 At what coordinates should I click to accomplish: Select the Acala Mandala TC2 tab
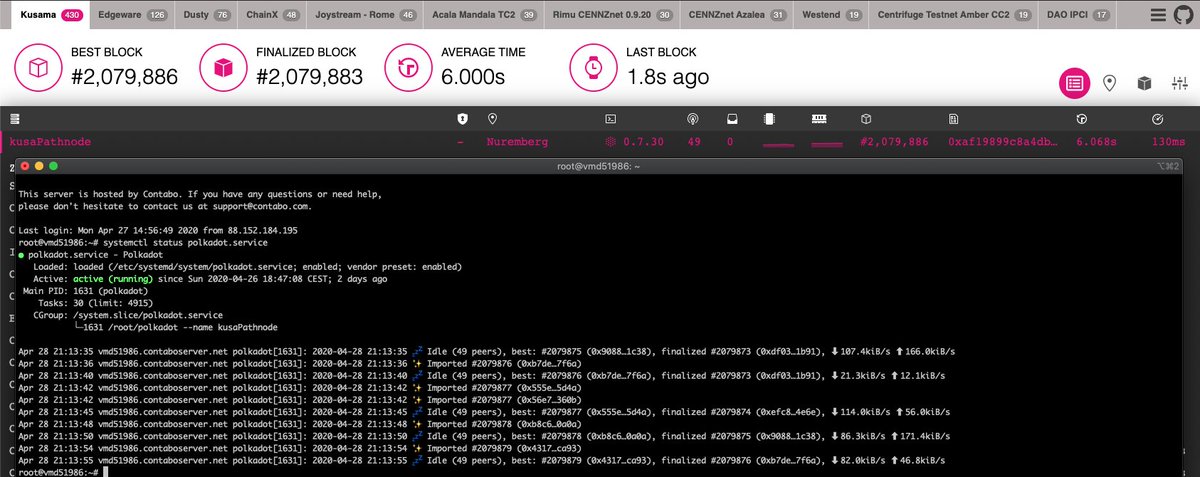click(484, 15)
